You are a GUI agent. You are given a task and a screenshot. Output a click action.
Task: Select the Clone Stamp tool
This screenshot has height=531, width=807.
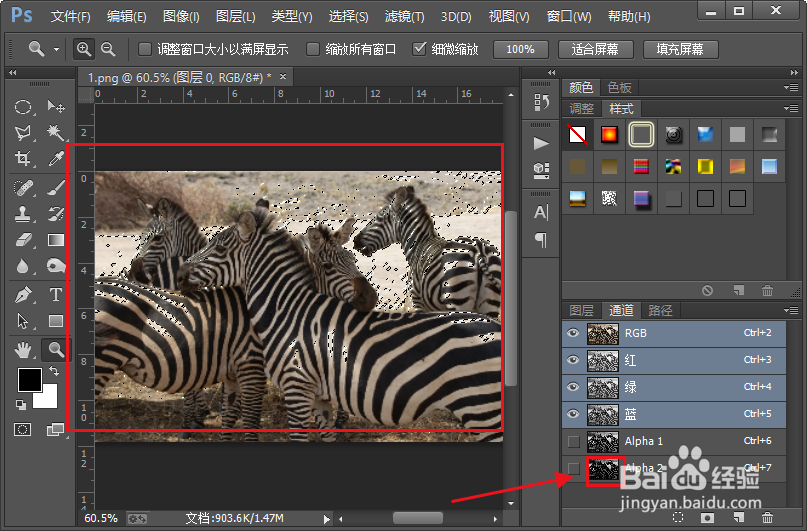click(x=23, y=214)
